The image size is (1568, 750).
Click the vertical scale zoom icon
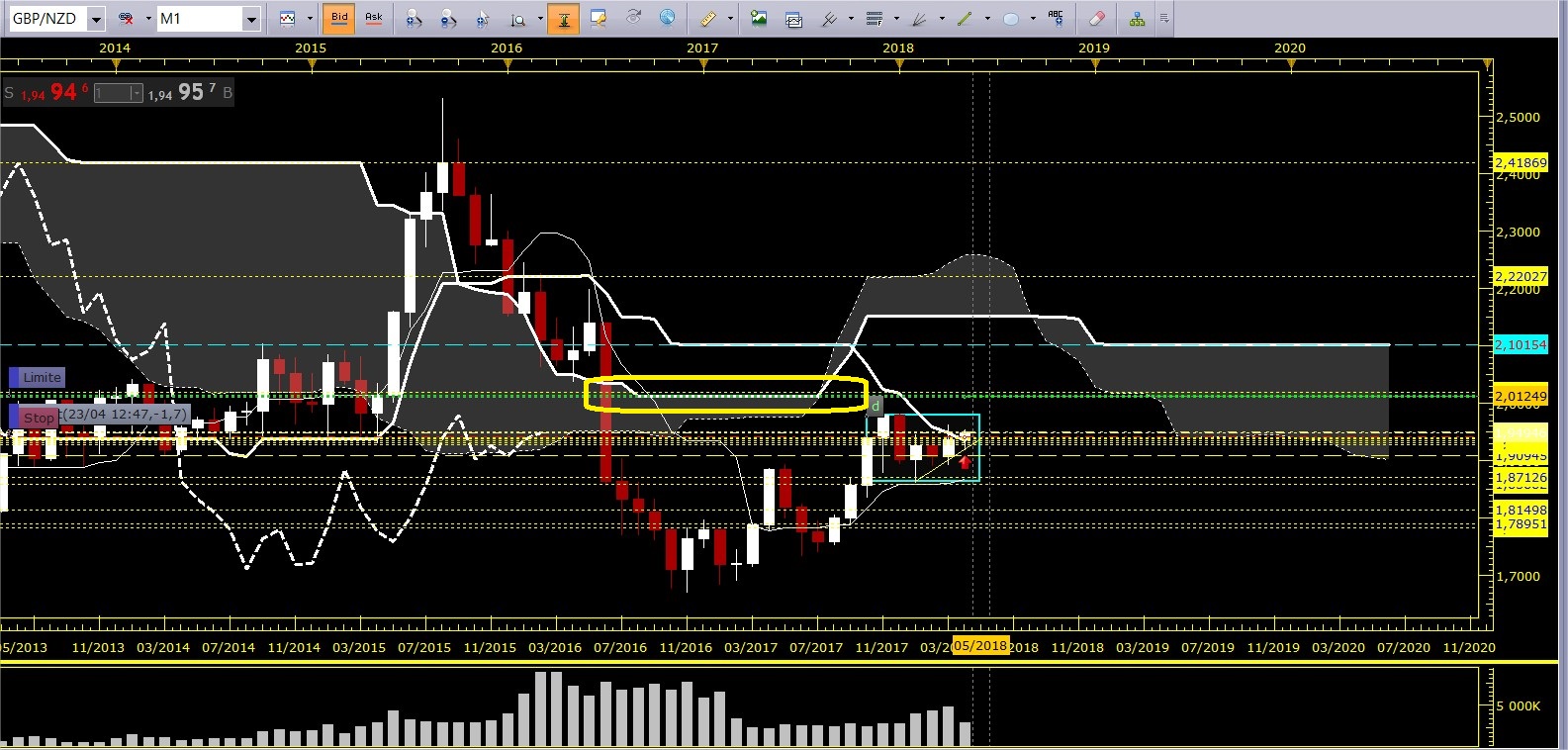pyautogui.click(x=518, y=19)
